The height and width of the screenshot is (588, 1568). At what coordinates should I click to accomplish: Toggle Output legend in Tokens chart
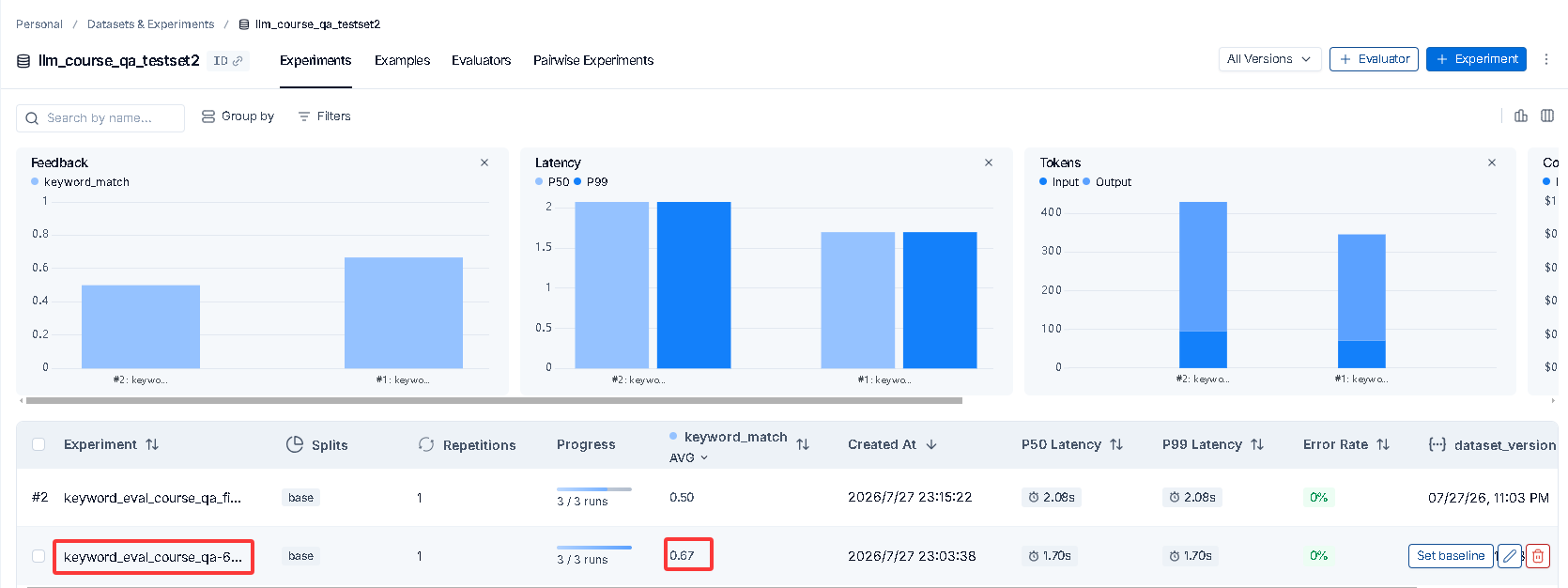point(1107,182)
